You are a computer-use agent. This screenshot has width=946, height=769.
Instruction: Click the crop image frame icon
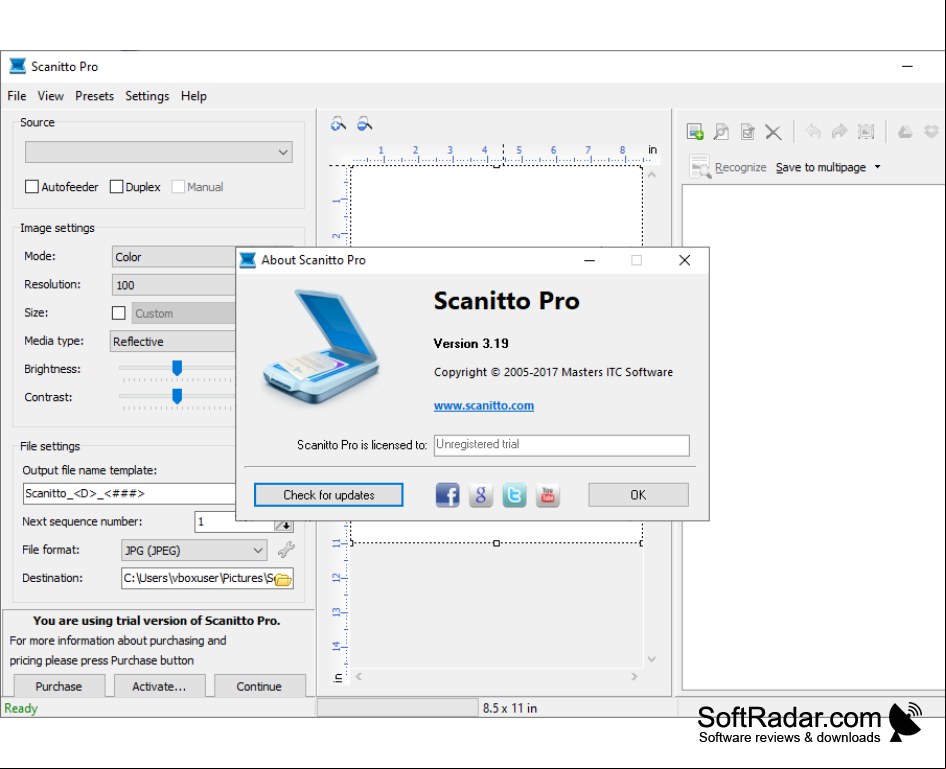[866, 131]
